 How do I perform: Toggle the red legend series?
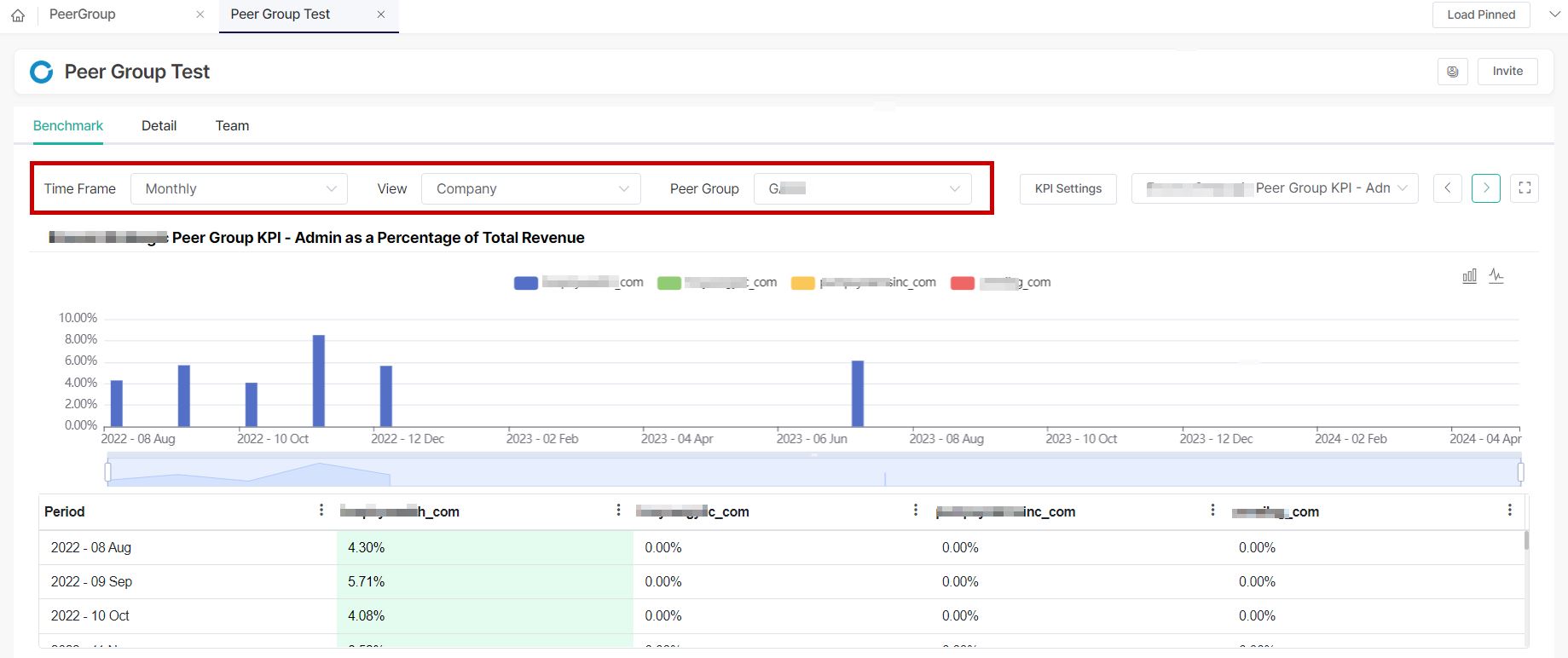[x=963, y=283]
